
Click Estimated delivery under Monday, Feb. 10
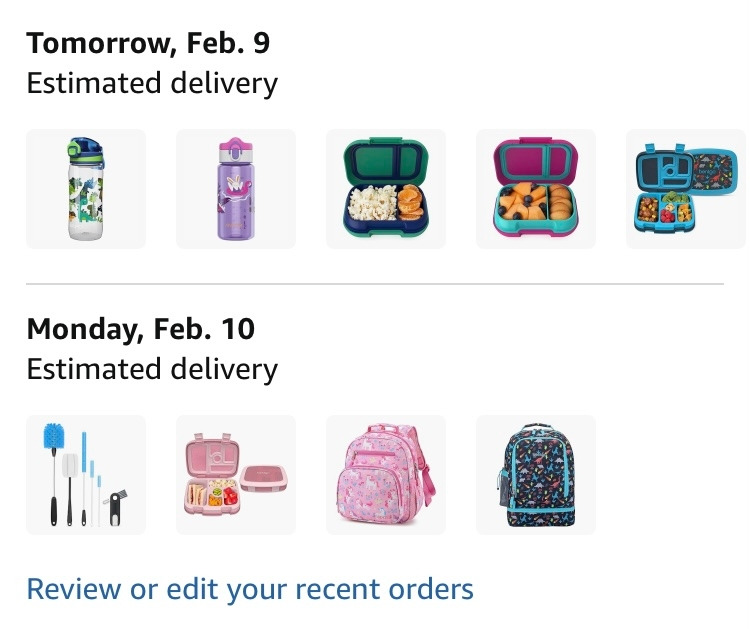[x=152, y=370]
